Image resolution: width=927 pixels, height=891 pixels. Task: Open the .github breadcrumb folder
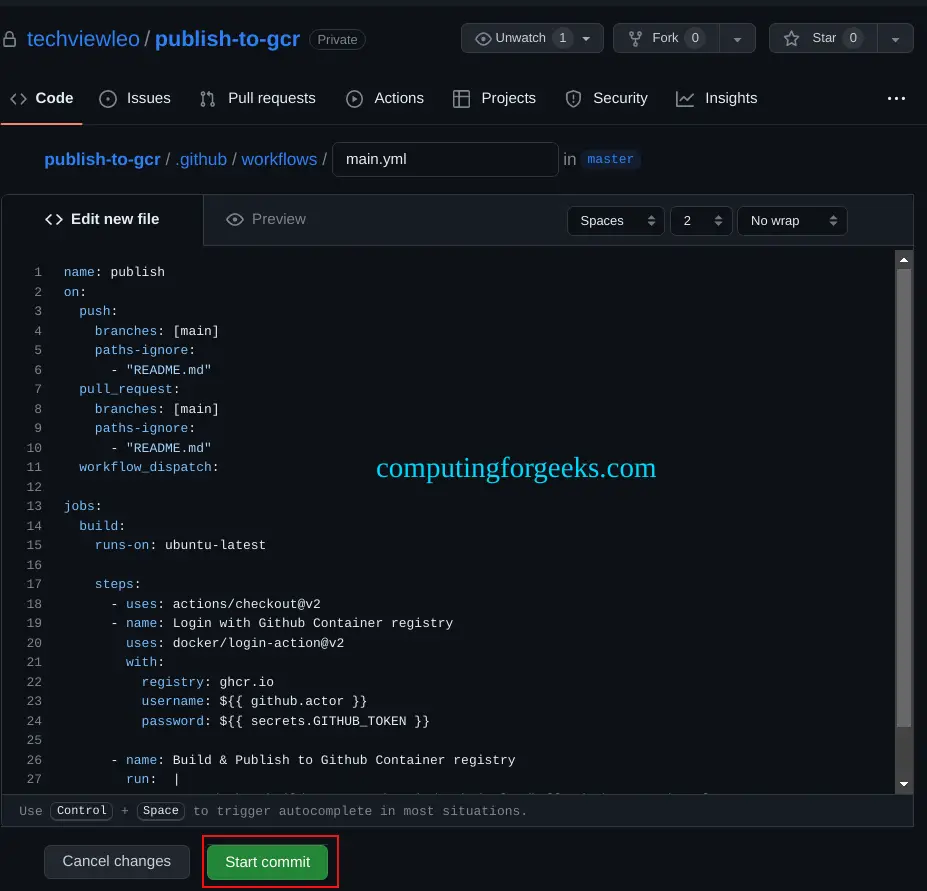[x=202, y=159]
